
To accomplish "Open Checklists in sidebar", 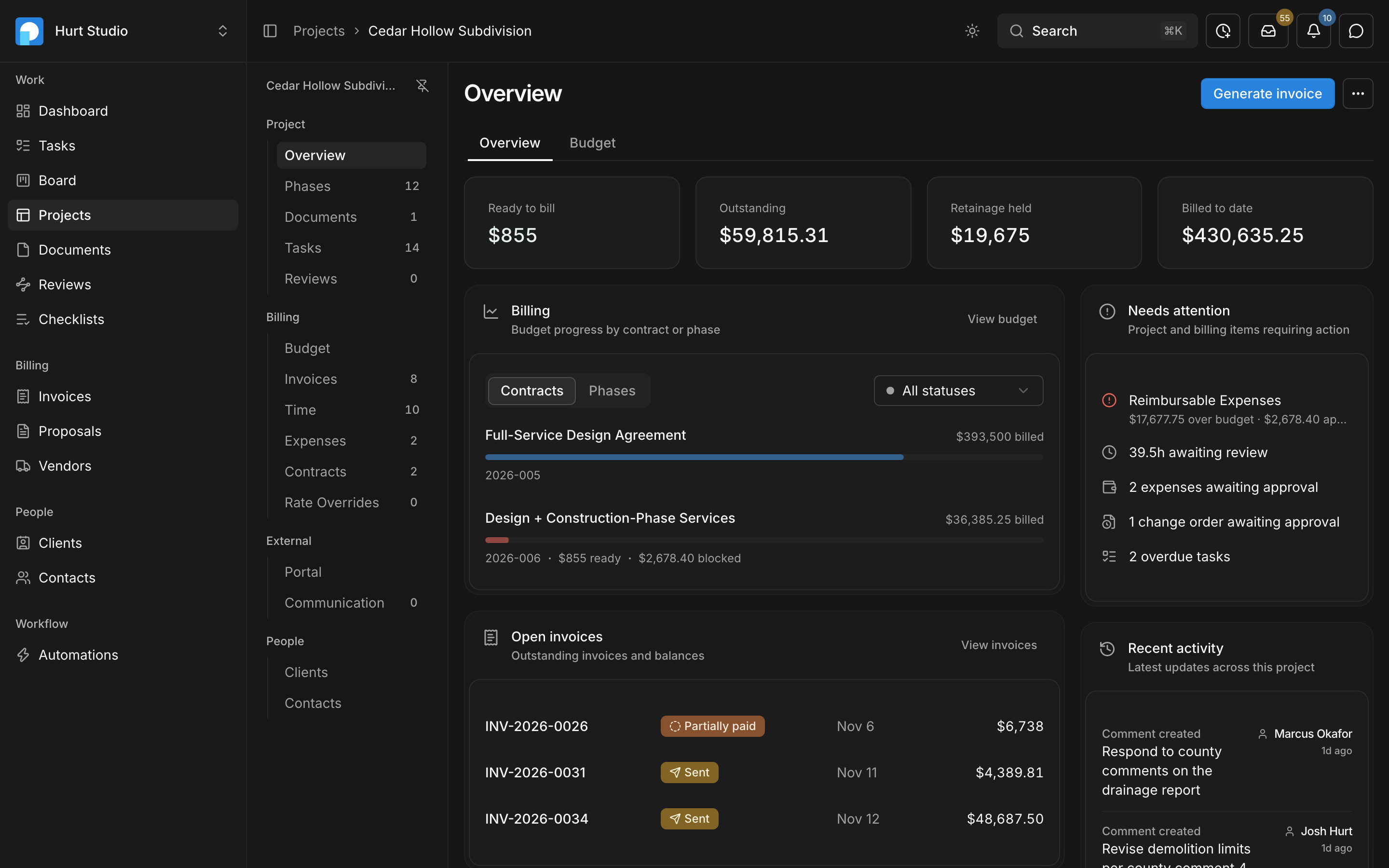I will pyautogui.click(x=123, y=320).
